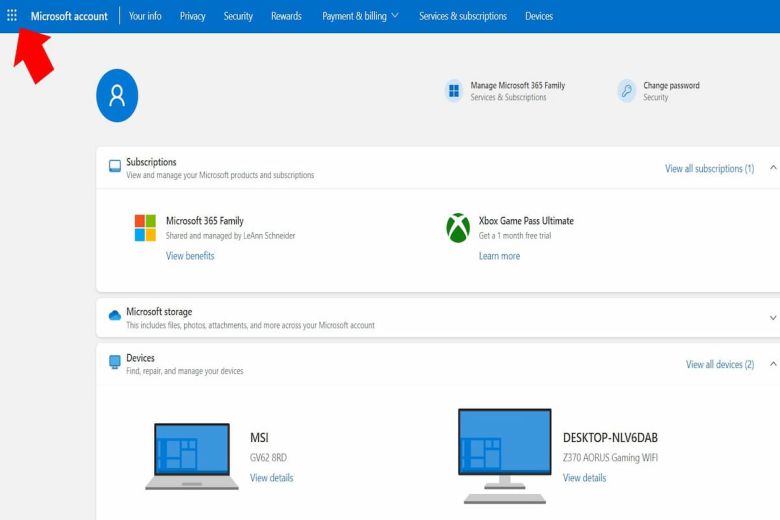Click the Subscriptions section header icon
Image resolution: width=780 pixels, height=520 pixels.
click(x=114, y=166)
